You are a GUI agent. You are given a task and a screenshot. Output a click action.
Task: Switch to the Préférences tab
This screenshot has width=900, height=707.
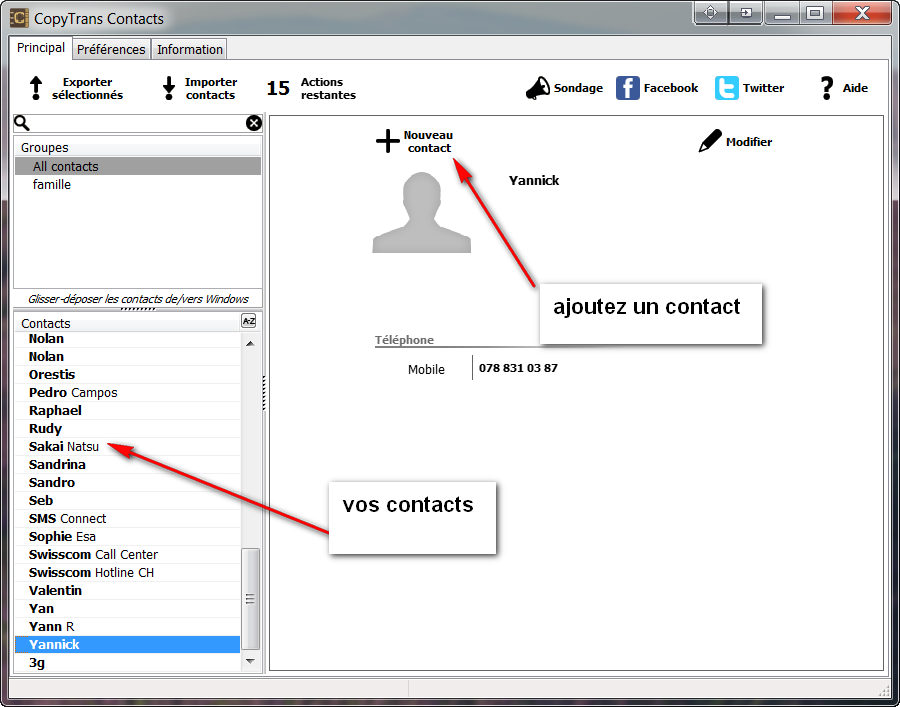(x=111, y=48)
